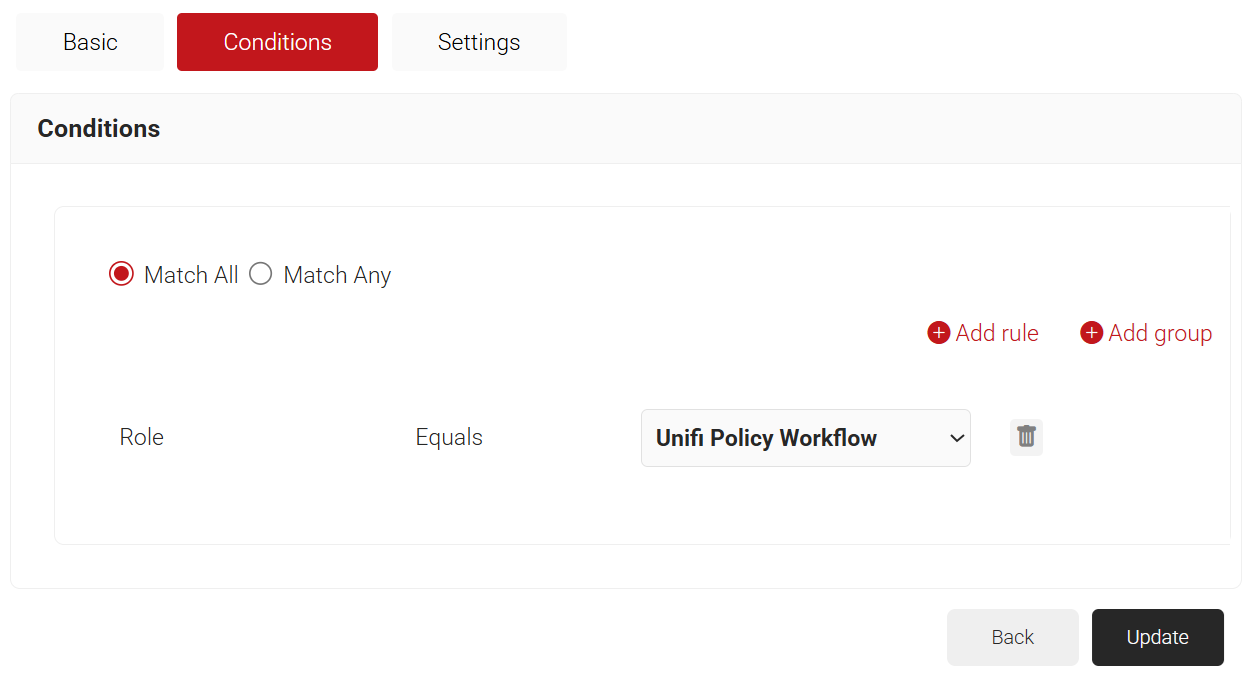Select the Match Any radio button
The image size is (1247, 679).
[x=261, y=274]
